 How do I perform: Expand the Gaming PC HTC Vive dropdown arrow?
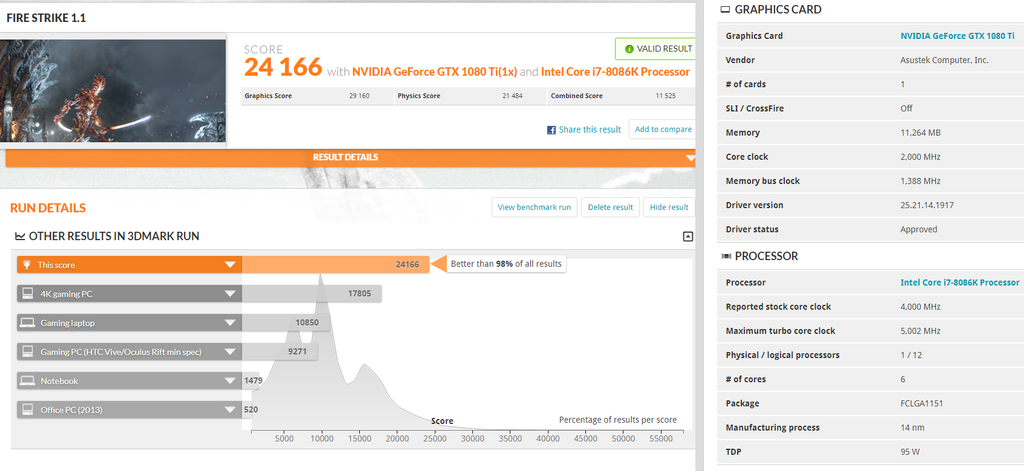click(x=230, y=351)
